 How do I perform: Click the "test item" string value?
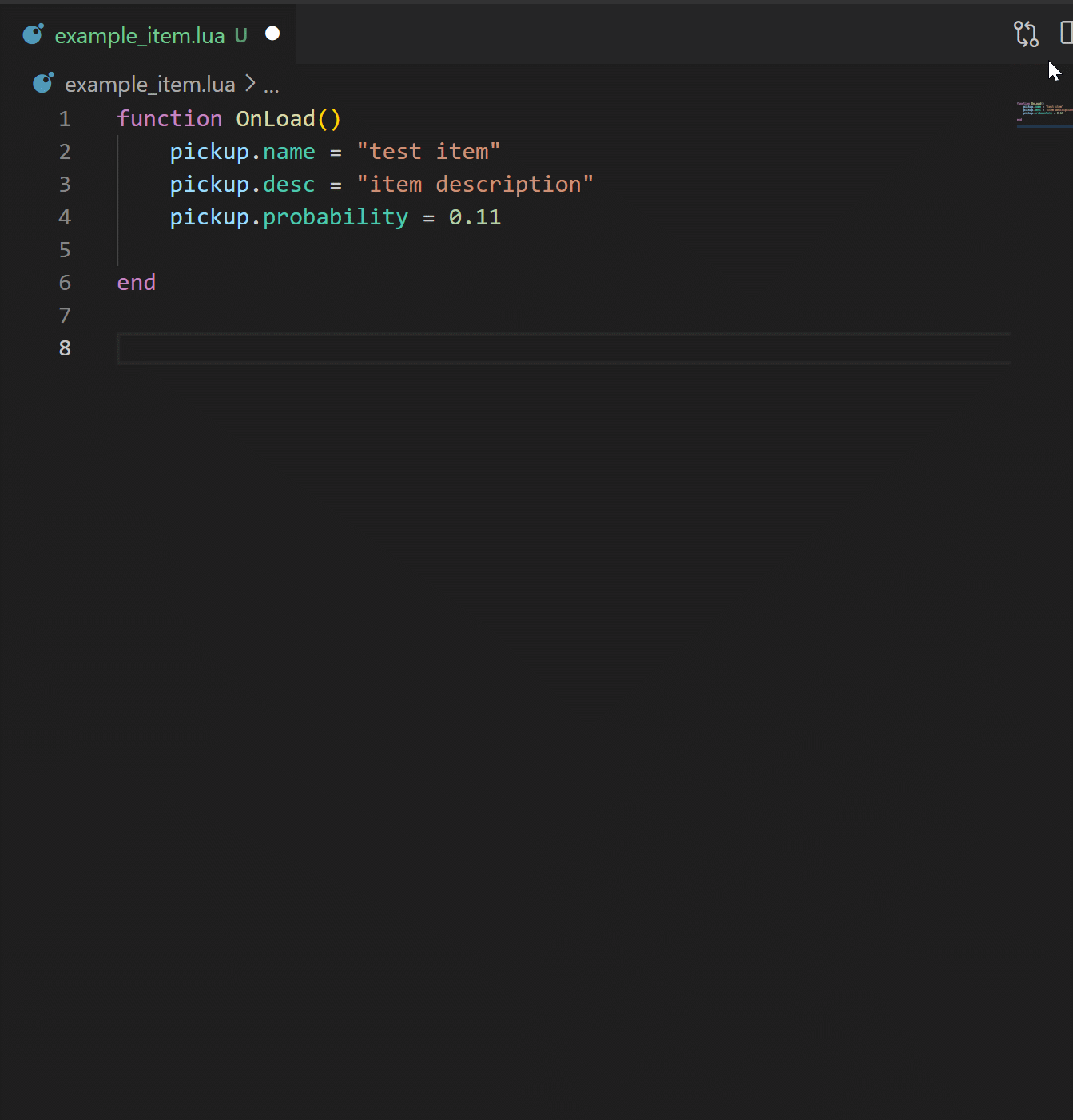tap(428, 152)
